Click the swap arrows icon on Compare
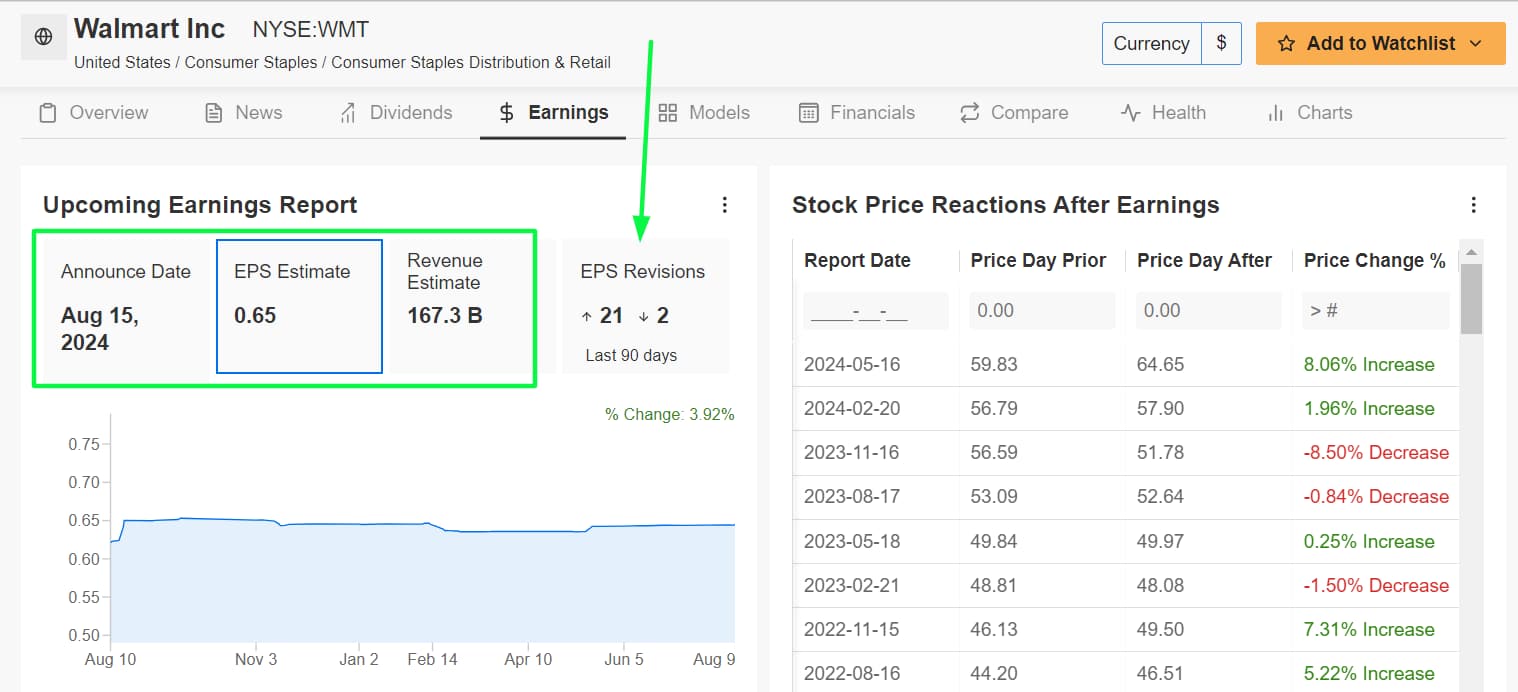 click(969, 113)
